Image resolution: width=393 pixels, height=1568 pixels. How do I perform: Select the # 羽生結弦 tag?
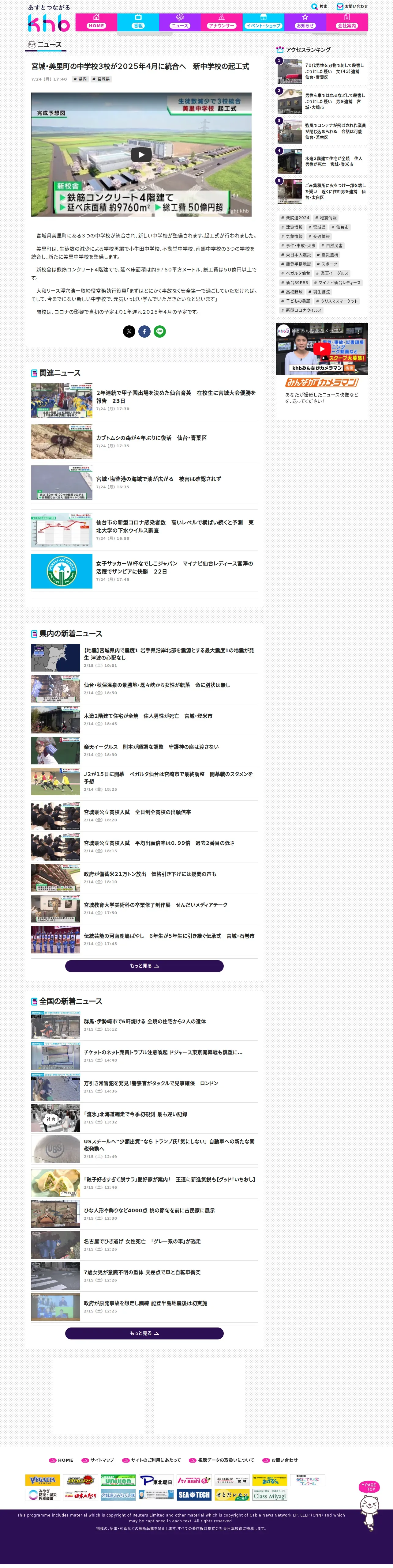(319, 292)
